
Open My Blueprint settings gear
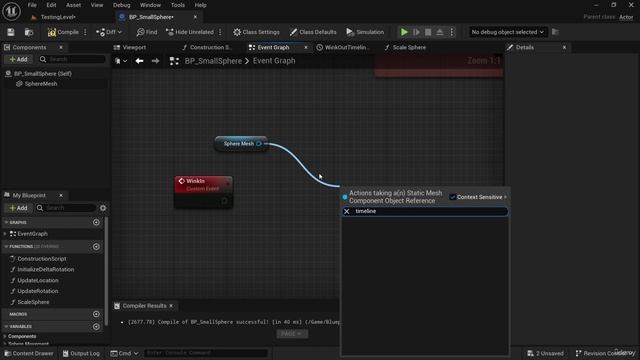point(103,208)
